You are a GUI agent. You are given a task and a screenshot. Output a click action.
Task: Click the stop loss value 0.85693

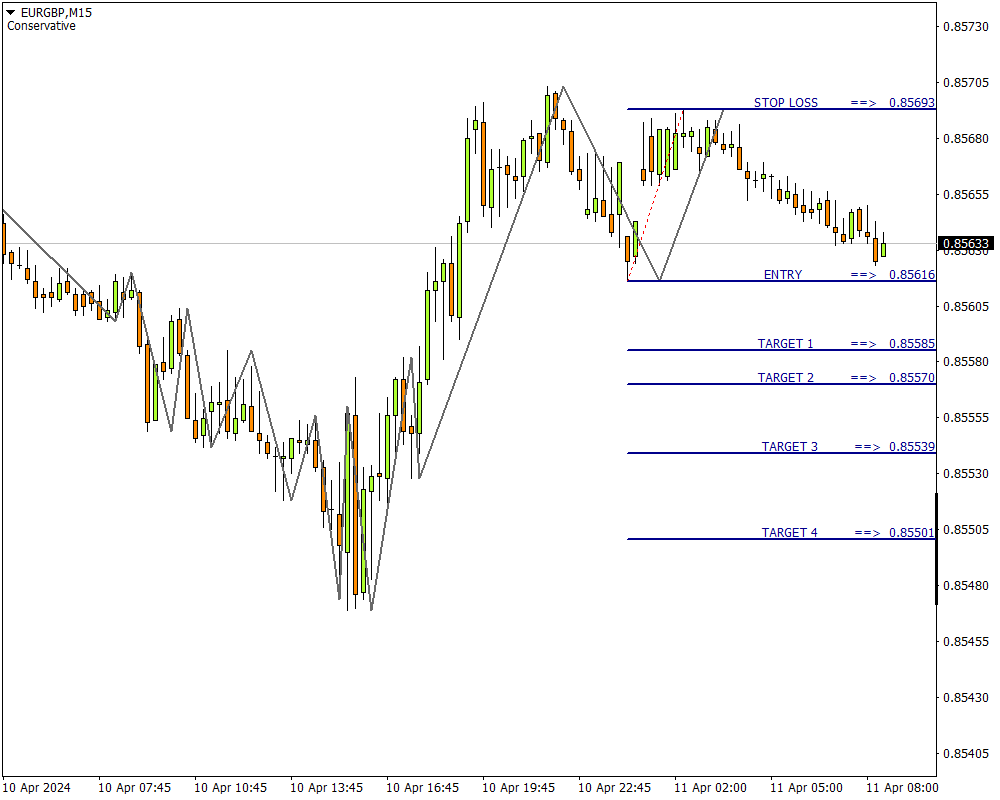click(x=912, y=103)
